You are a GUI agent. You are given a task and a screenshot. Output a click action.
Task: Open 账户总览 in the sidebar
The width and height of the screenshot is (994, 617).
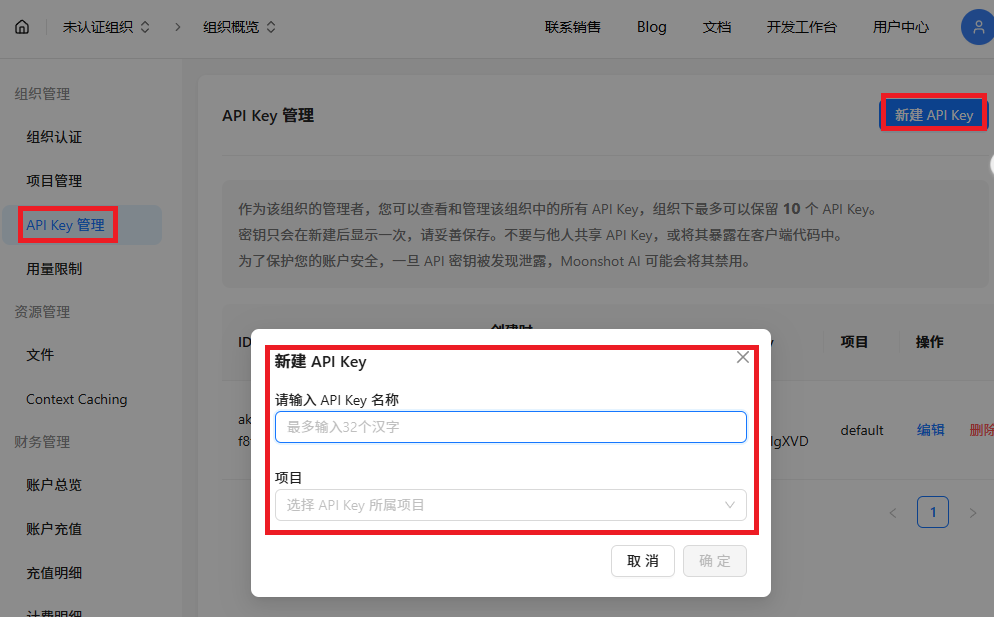pyautogui.click(x=54, y=485)
